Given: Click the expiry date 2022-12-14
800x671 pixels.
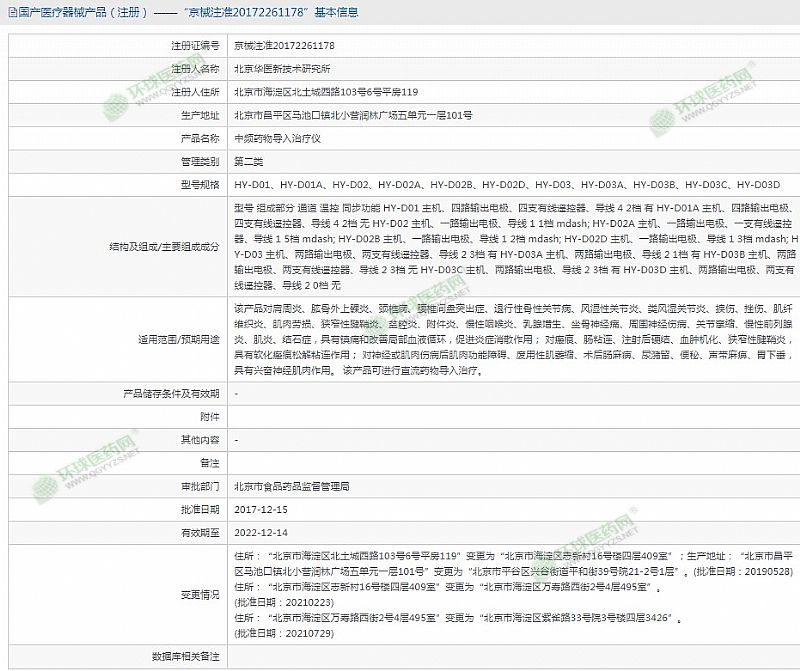Looking at the screenshot, I should click(259, 533).
